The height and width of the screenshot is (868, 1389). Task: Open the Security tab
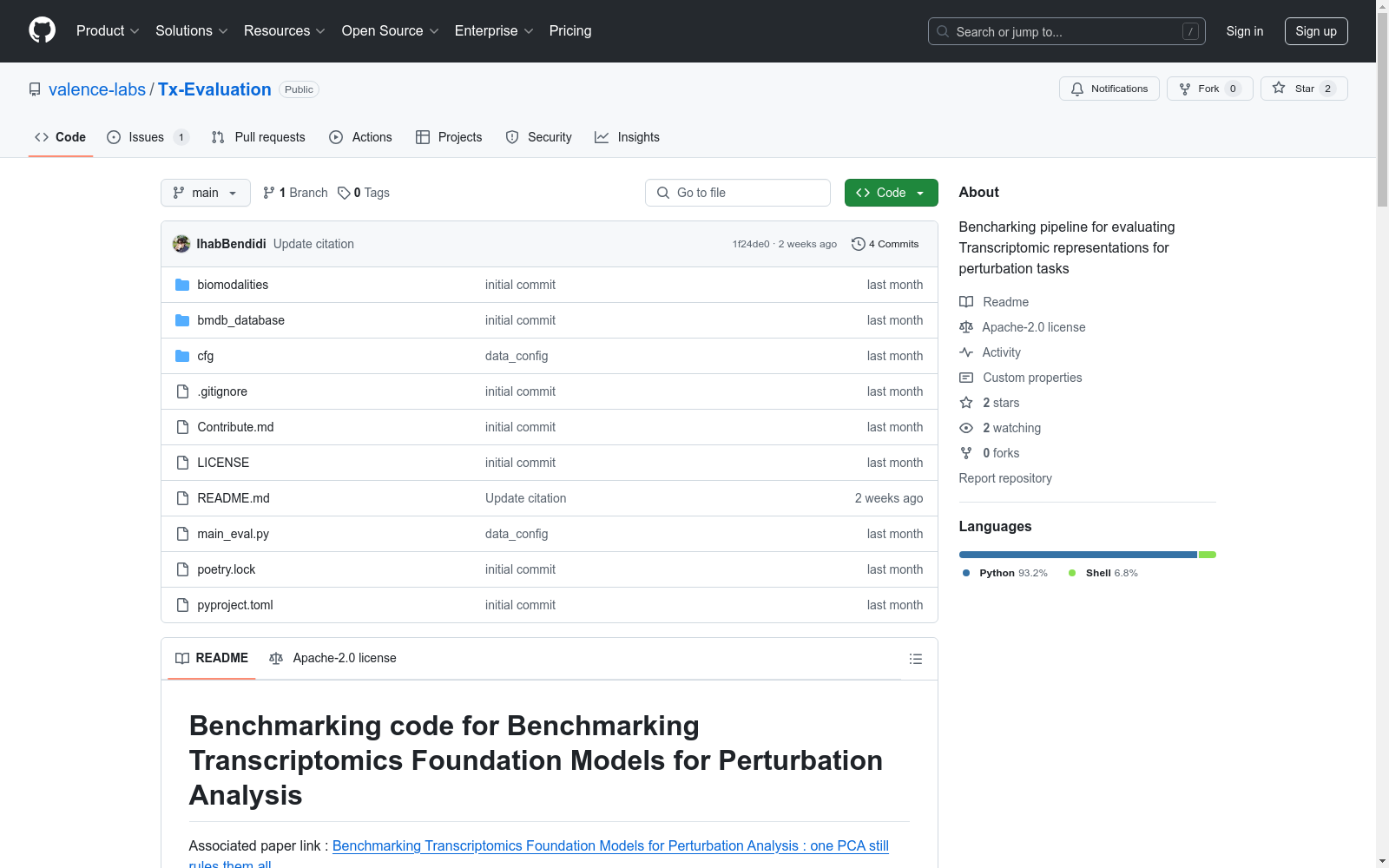pyautogui.click(x=538, y=137)
